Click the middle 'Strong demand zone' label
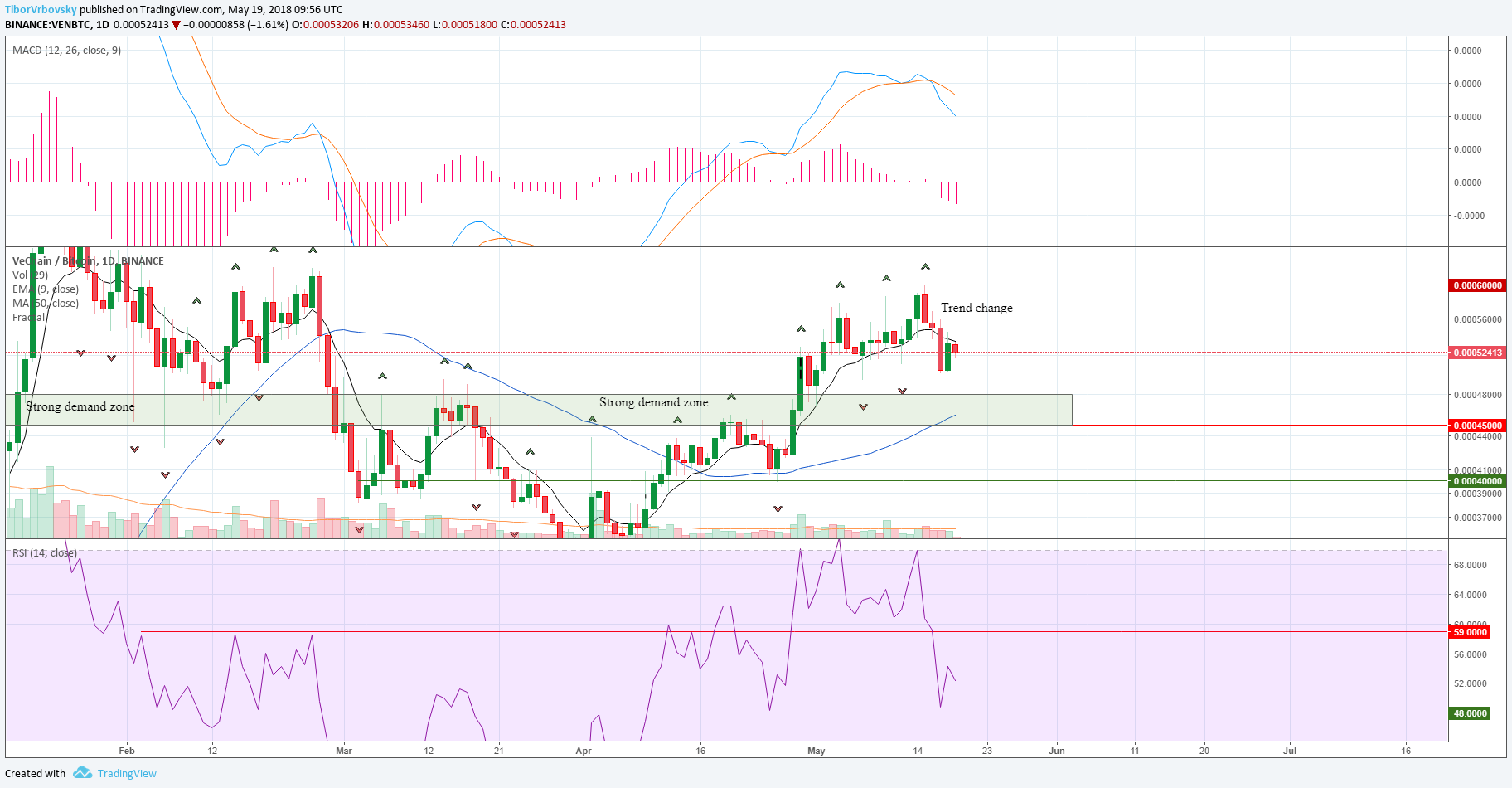This screenshot has height=788, width=1512. [x=653, y=402]
